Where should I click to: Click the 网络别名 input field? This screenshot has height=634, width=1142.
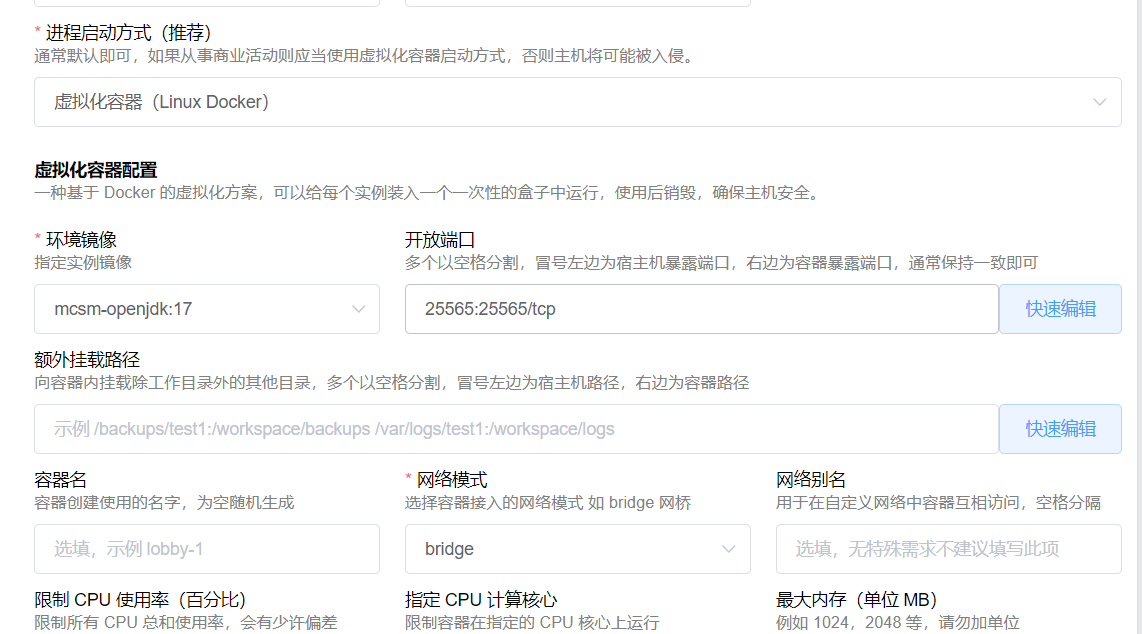coord(948,549)
